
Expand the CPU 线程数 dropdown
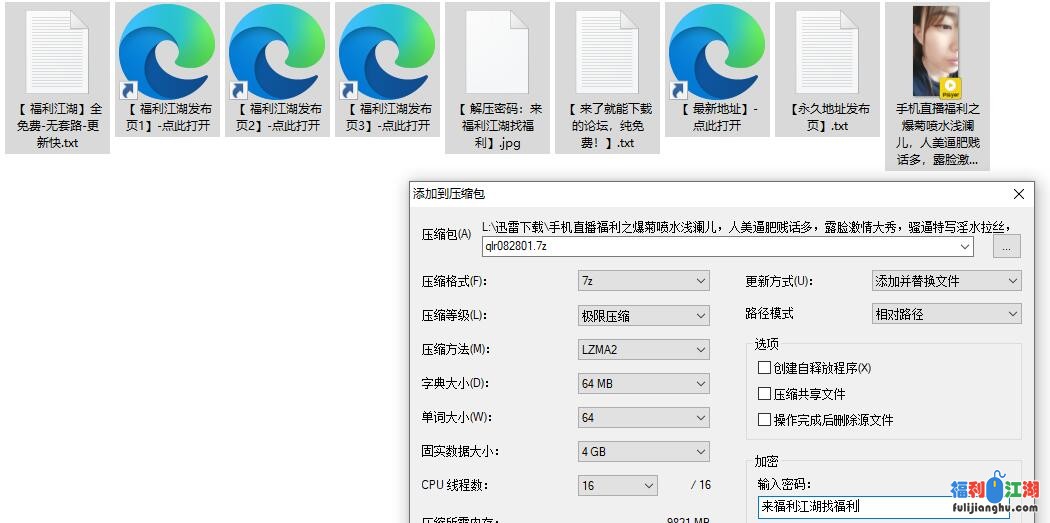[x=617, y=486]
